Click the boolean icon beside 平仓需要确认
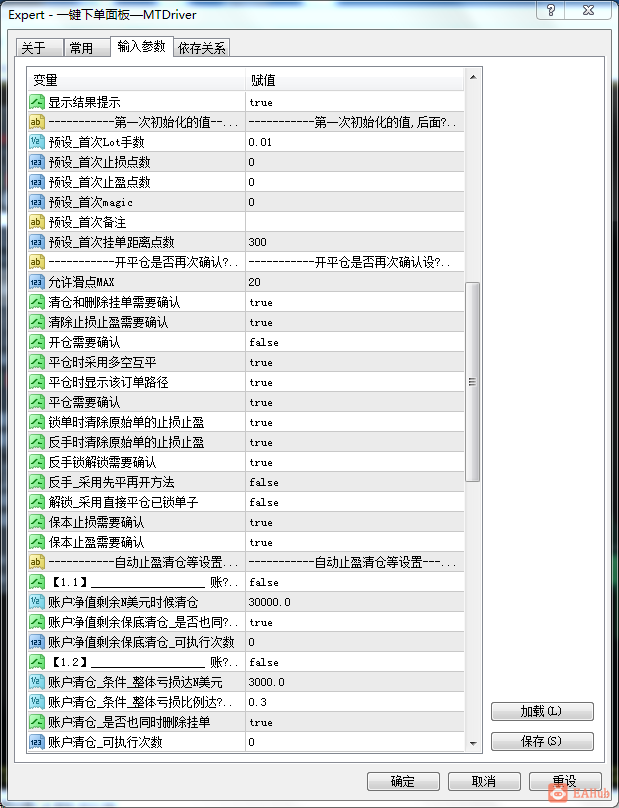This screenshot has width=619, height=808. click(37, 402)
